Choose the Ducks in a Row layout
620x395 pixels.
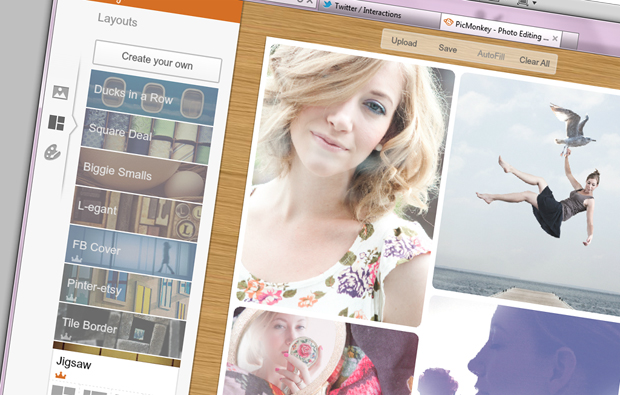point(151,97)
